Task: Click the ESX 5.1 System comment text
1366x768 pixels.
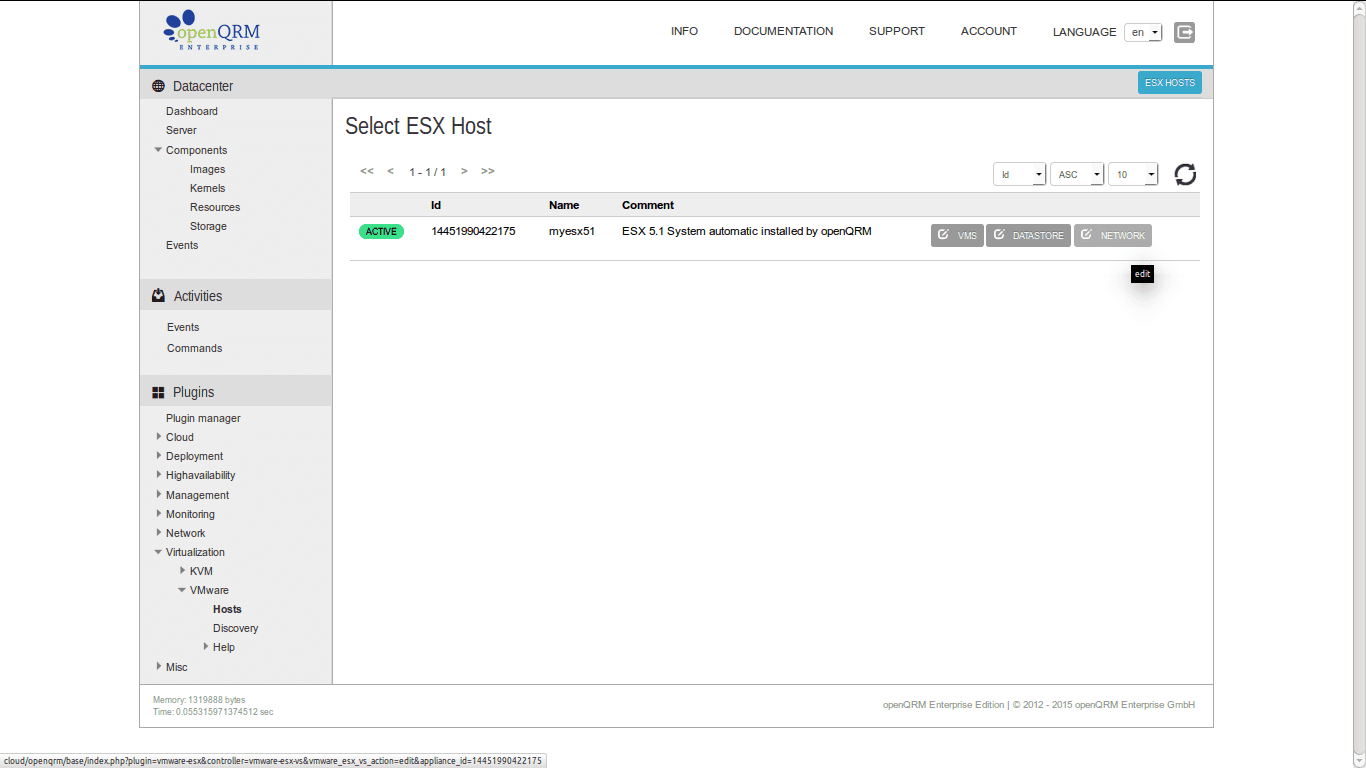Action: tap(747, 231)
